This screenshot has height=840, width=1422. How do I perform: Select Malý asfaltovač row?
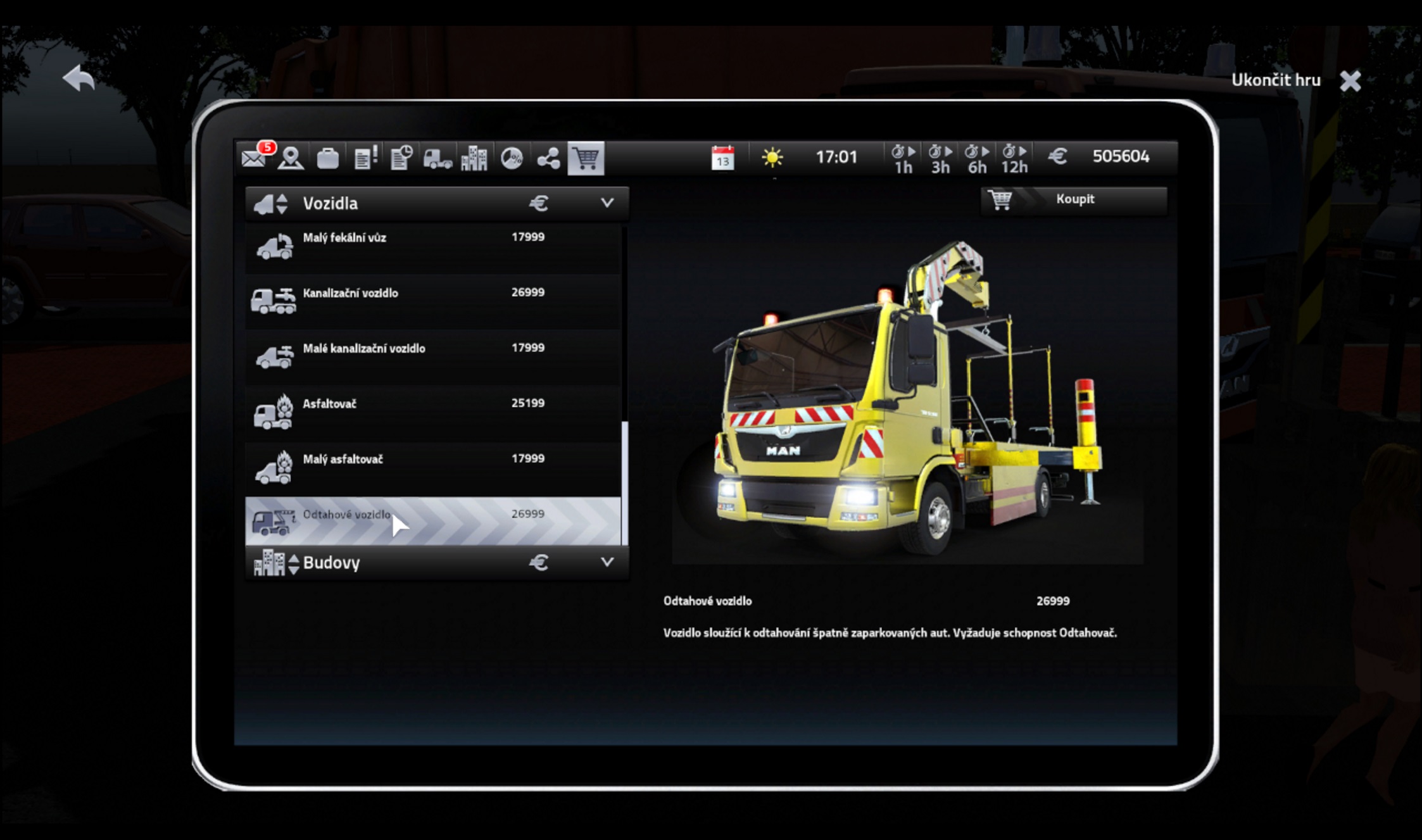[433, 468]
